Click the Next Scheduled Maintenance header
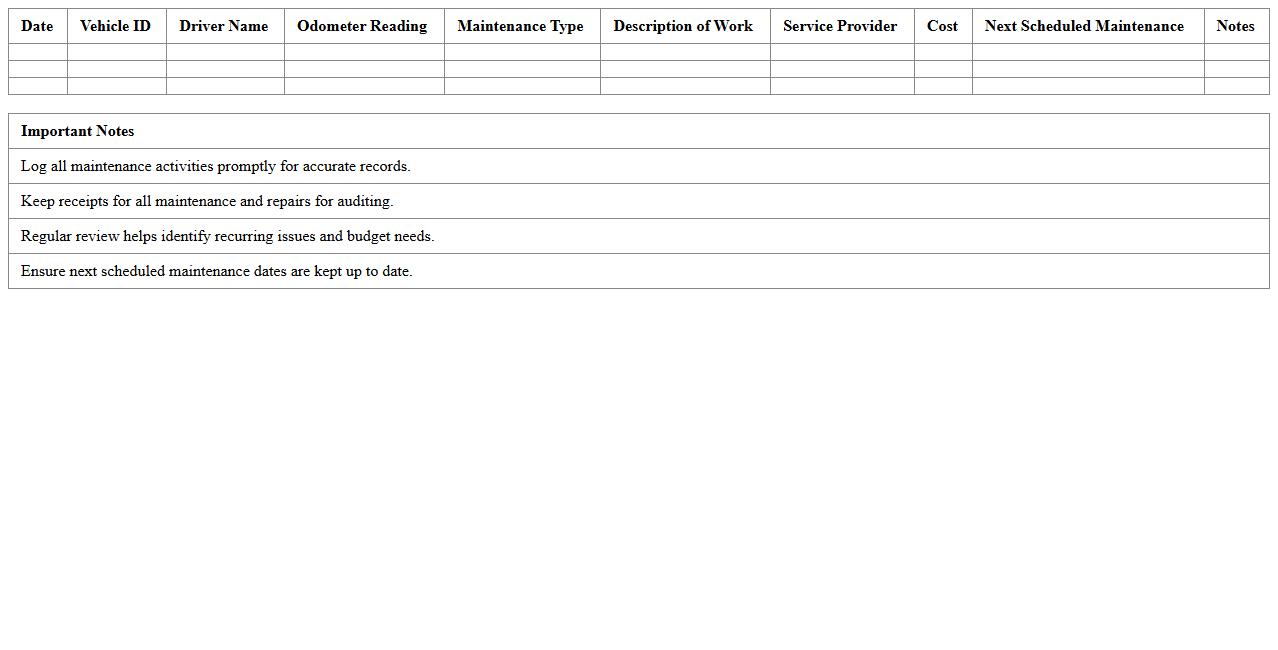This screenshot has width=1278, height=650. [1084, 26]
